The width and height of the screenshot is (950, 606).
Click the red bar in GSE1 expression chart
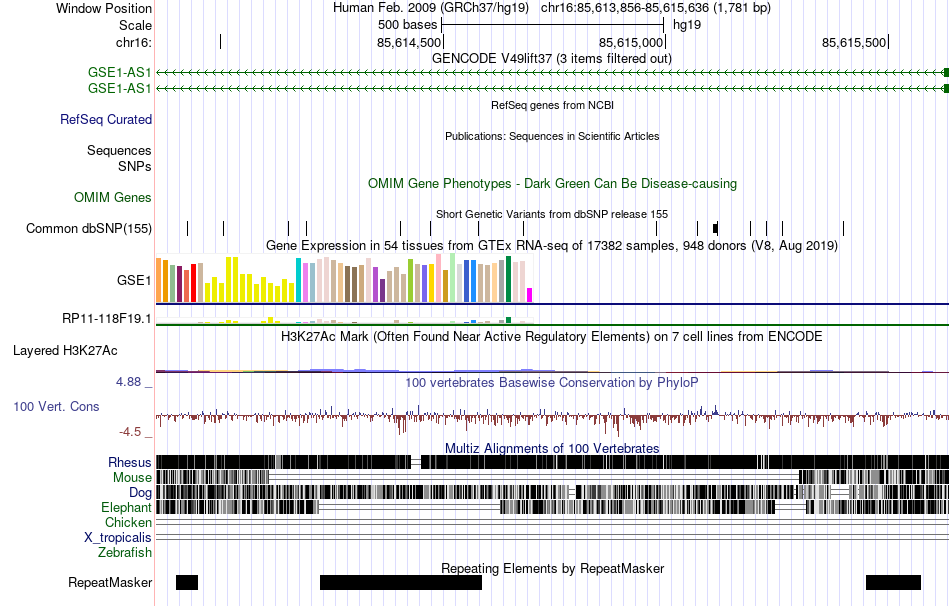(193, 282)
